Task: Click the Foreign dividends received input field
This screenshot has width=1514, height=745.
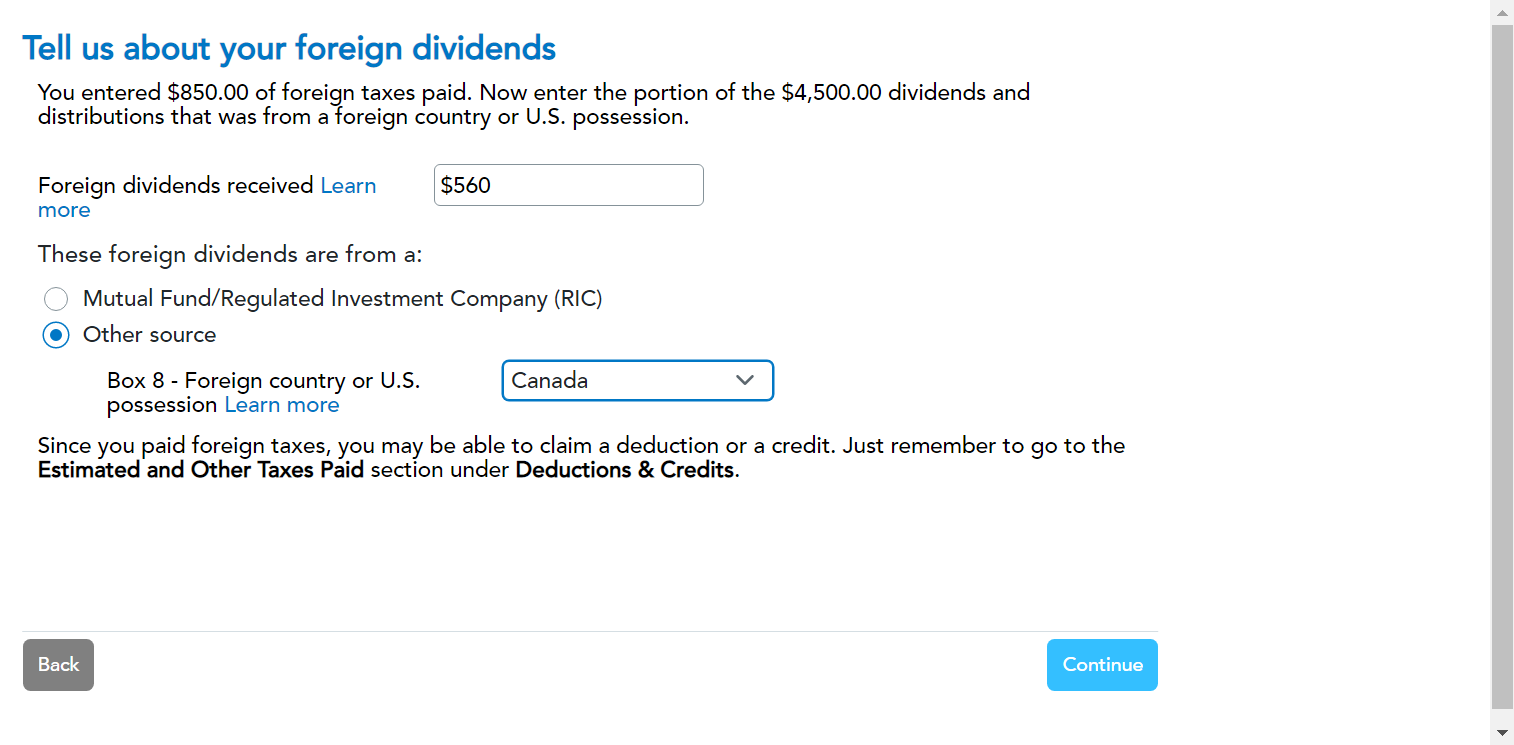Action: coord(568,185)
